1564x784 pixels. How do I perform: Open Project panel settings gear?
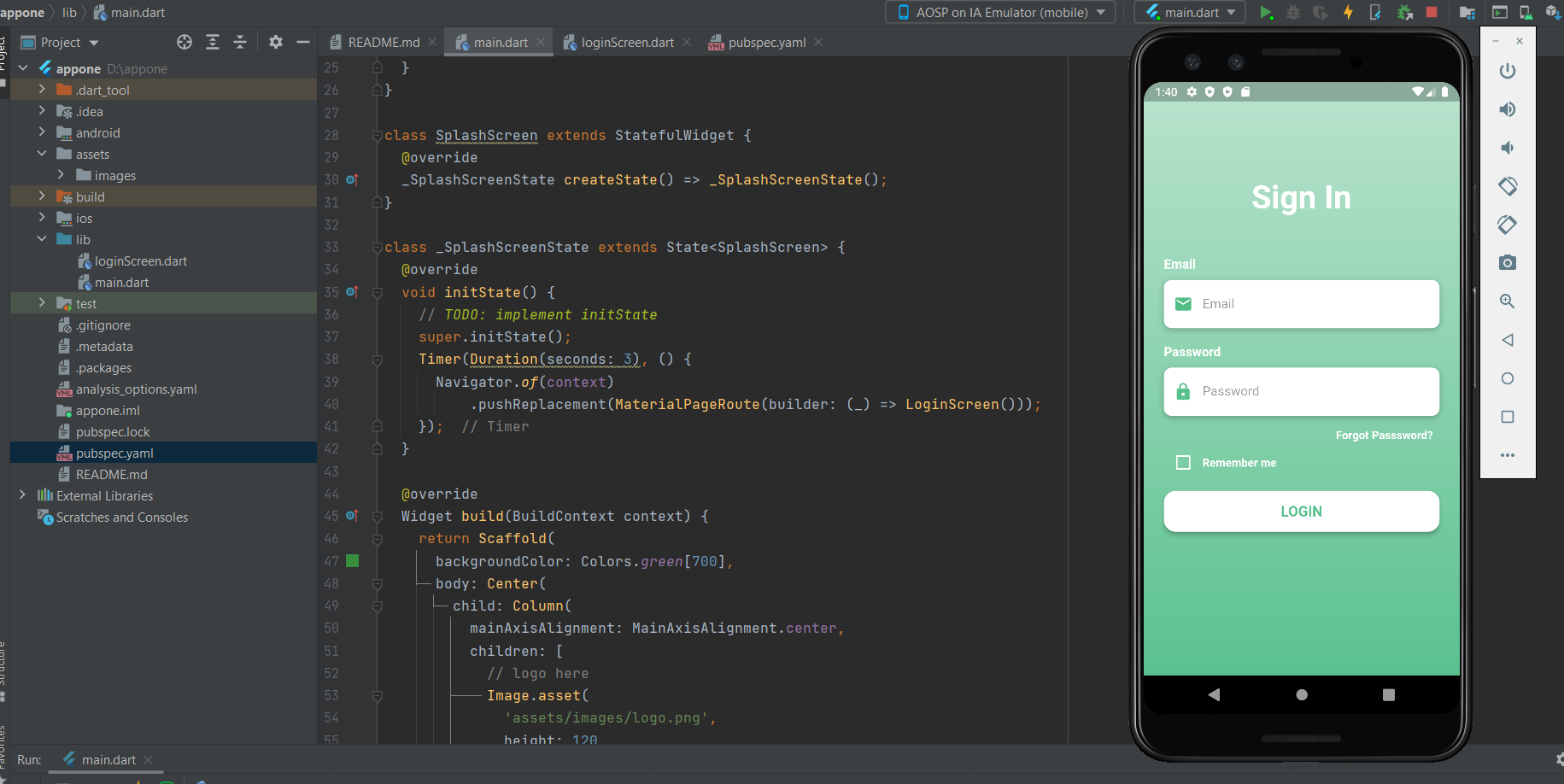(x=275, y=42)
